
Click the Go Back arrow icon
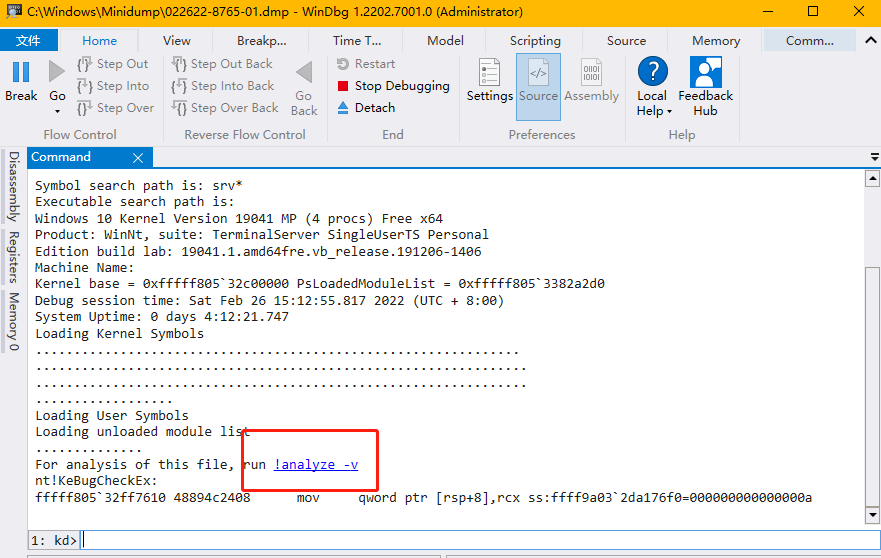click(304, 72)
